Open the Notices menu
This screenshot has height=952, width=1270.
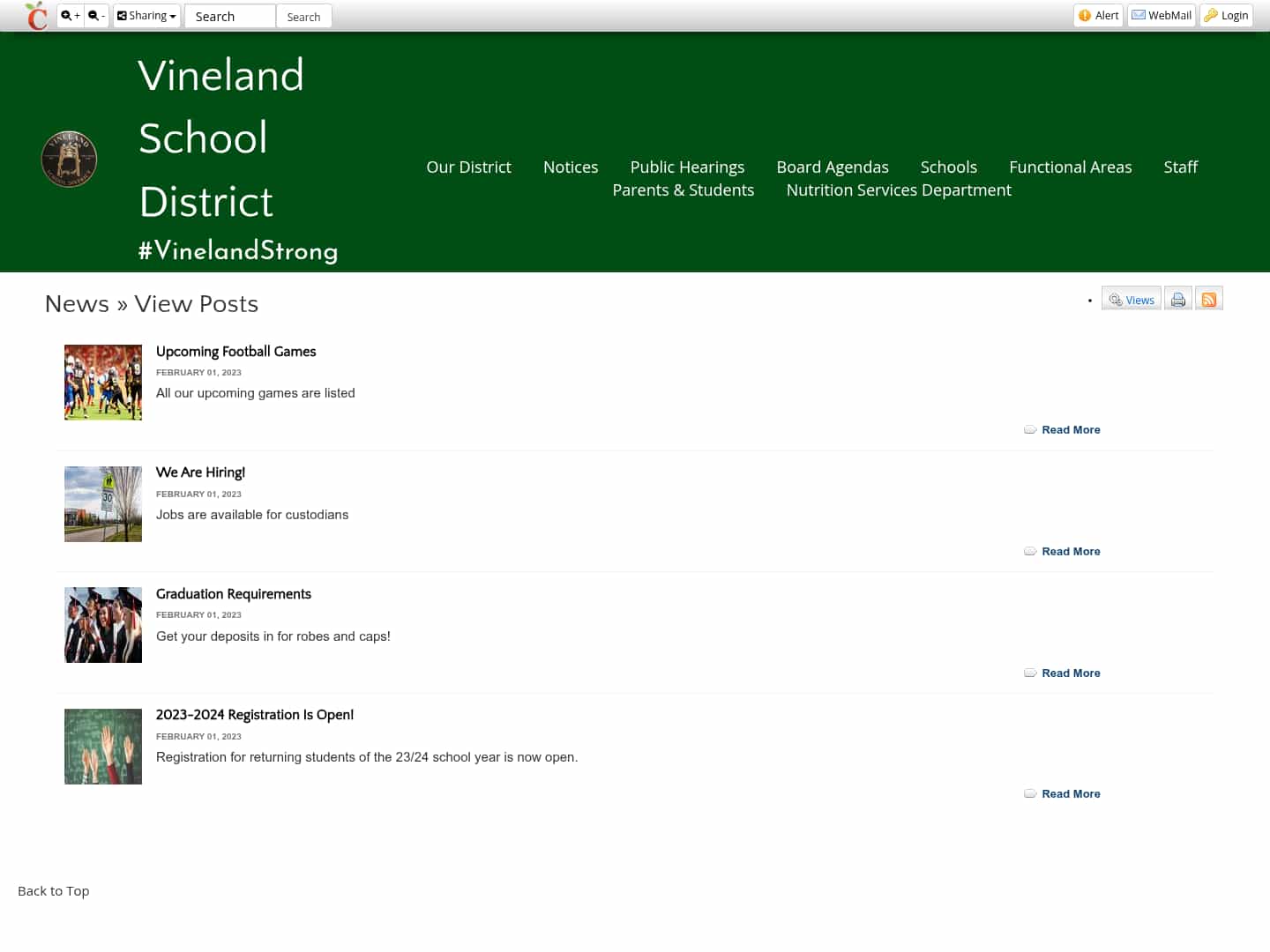(571, 167)
